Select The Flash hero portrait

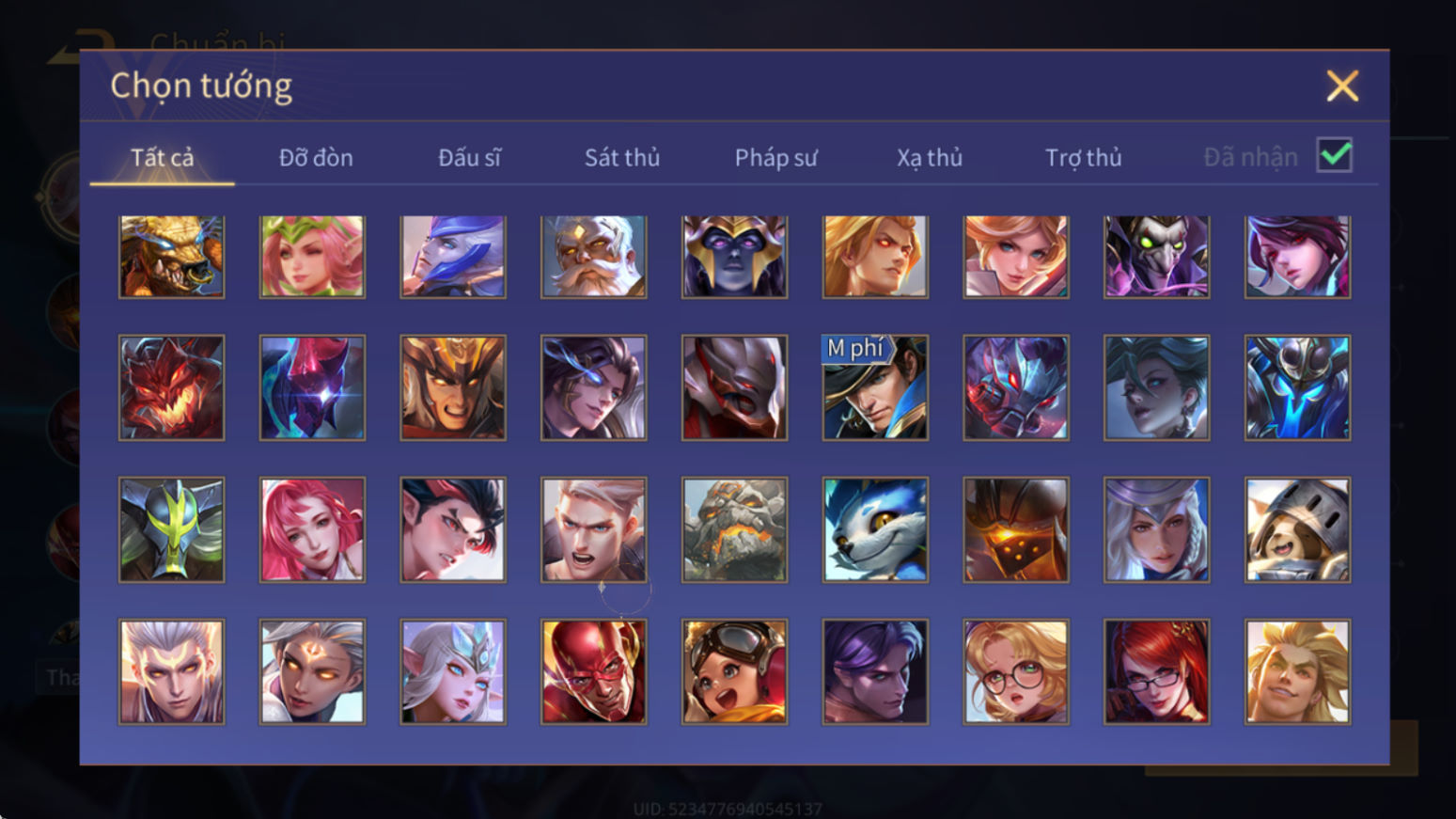click(x=593, y=671)
